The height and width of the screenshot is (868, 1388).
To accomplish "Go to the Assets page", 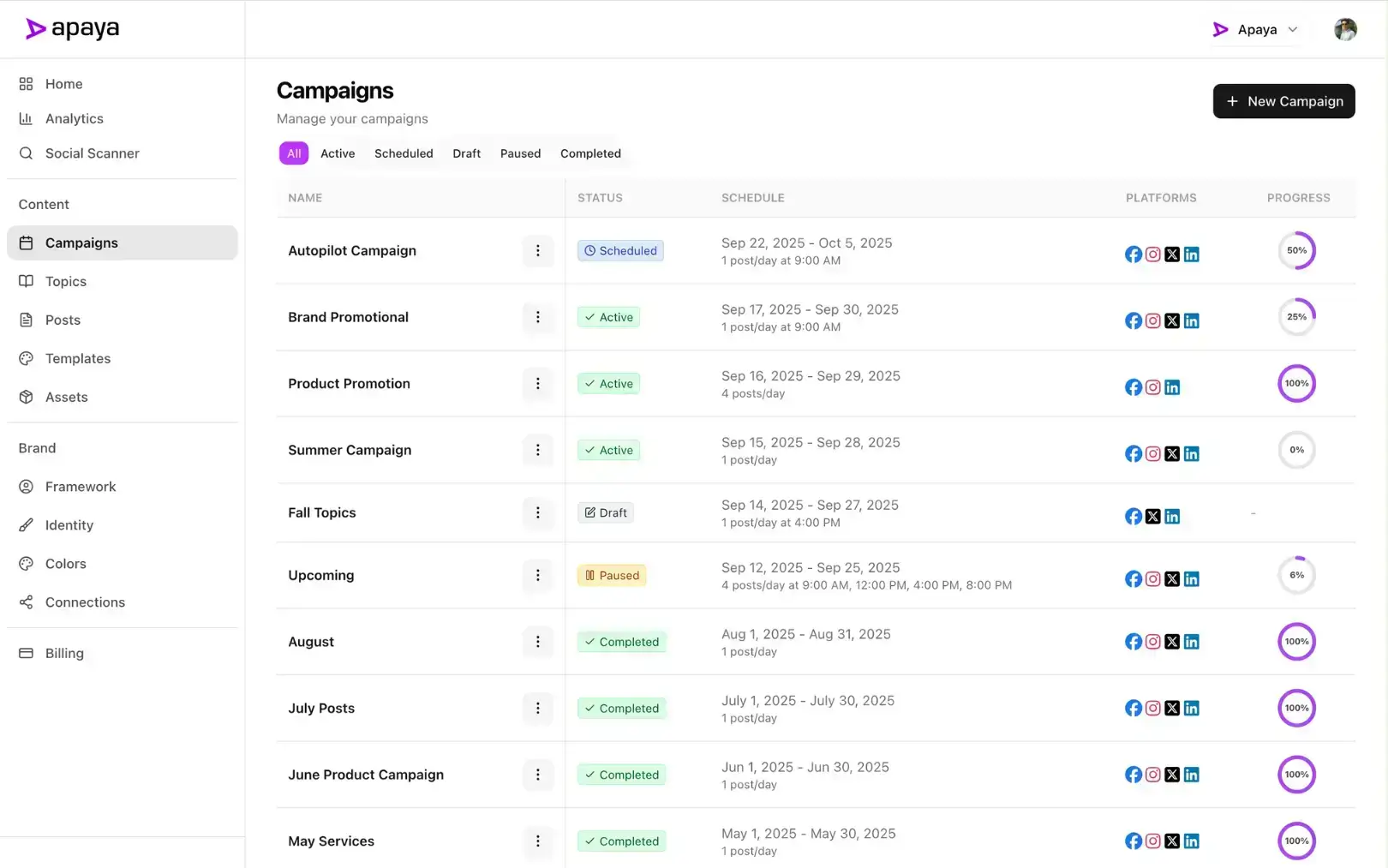I will [66, 397].
